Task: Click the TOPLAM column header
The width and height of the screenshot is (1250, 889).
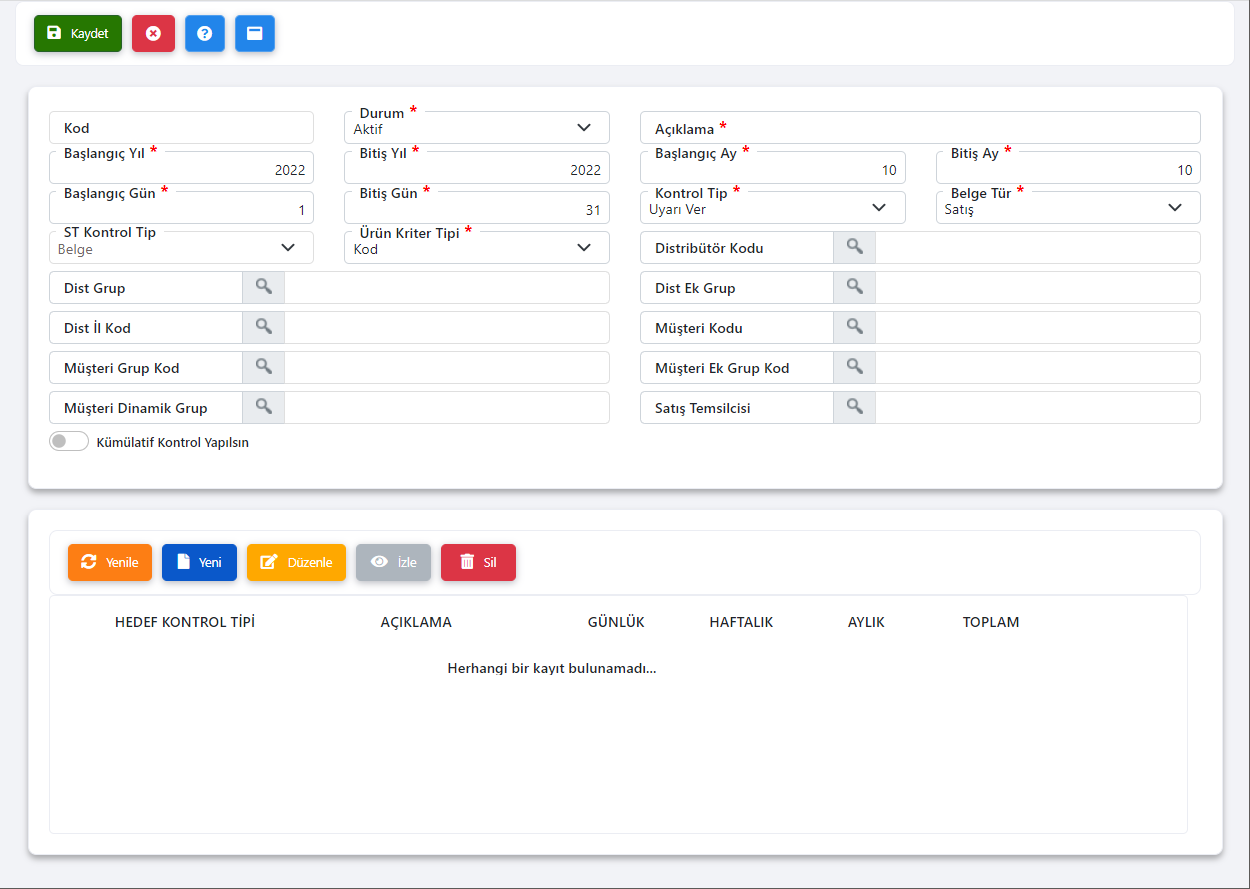Action: pyautogui.click(x=990, y=622)
